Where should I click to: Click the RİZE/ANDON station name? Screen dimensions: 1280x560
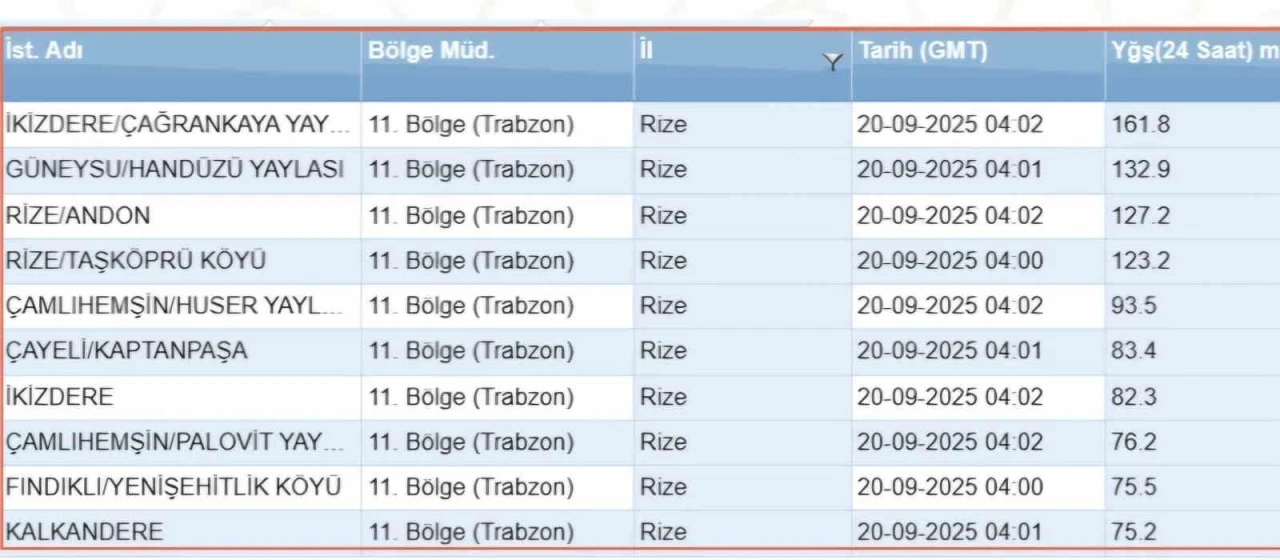(78, 216)
